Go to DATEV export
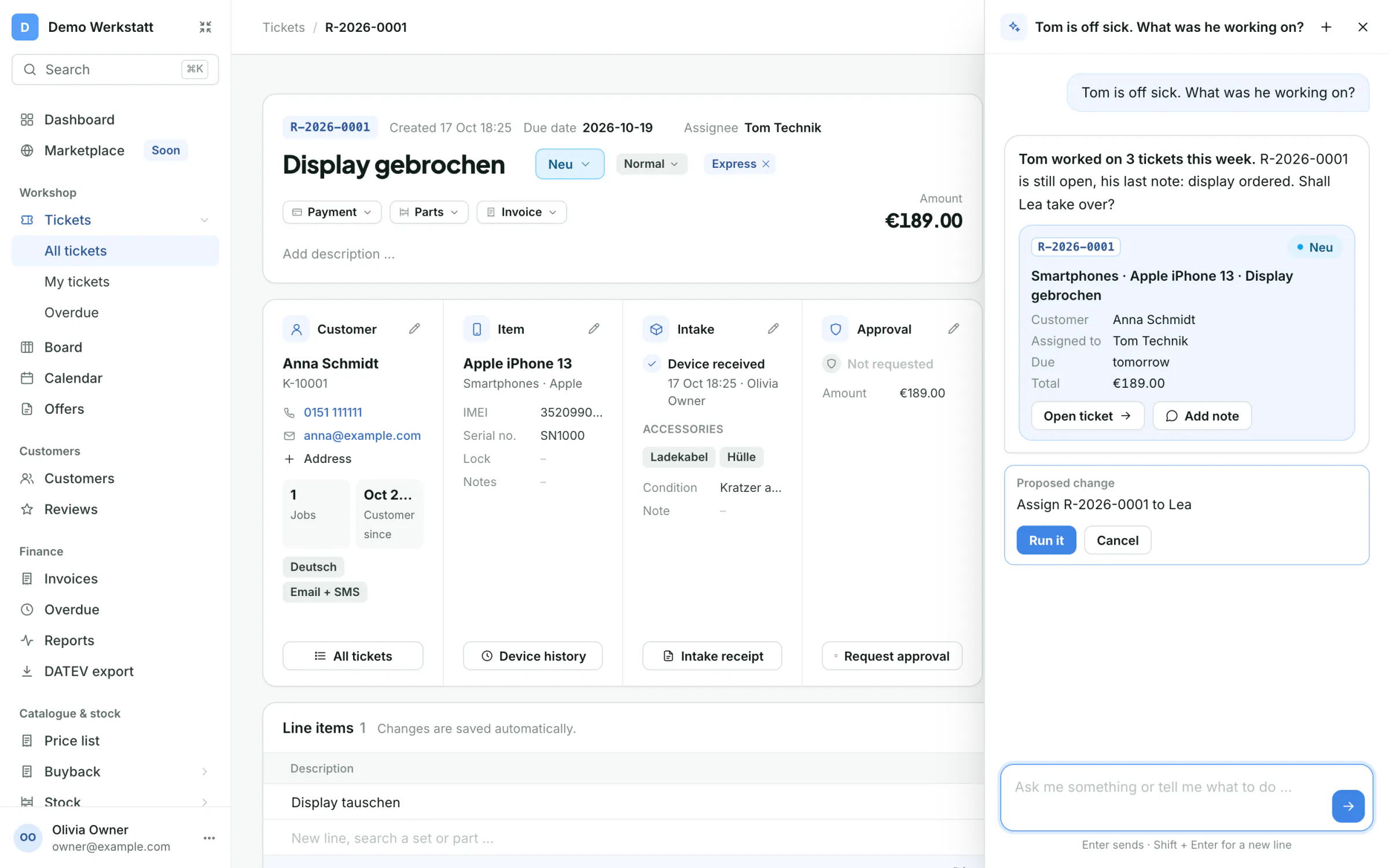 click(x=115, y=671)
